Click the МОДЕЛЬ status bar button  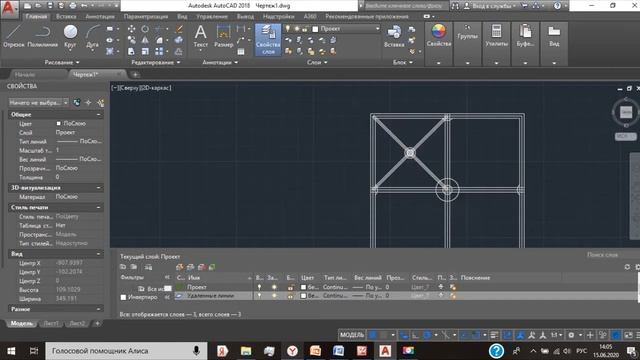tap(352, 335)
